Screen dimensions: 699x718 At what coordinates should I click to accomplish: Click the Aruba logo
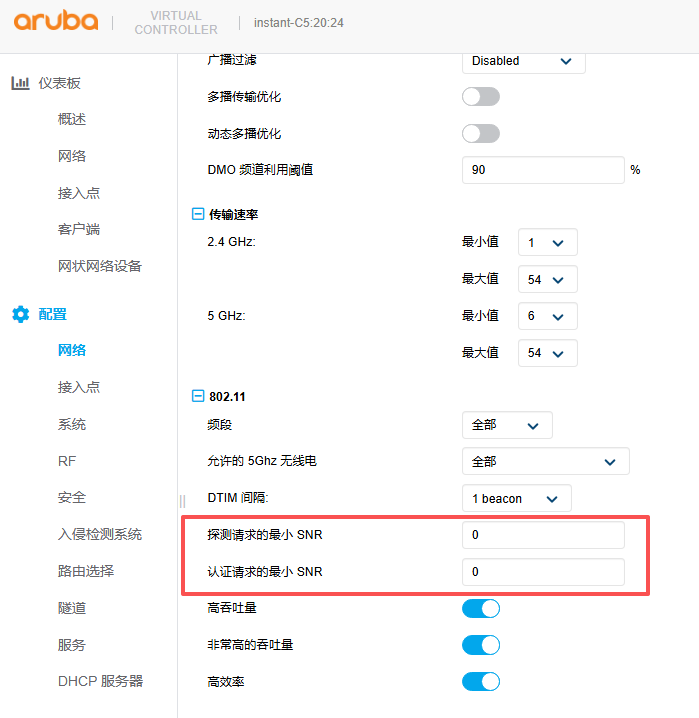pyautogui.click(x=56, y=22)
